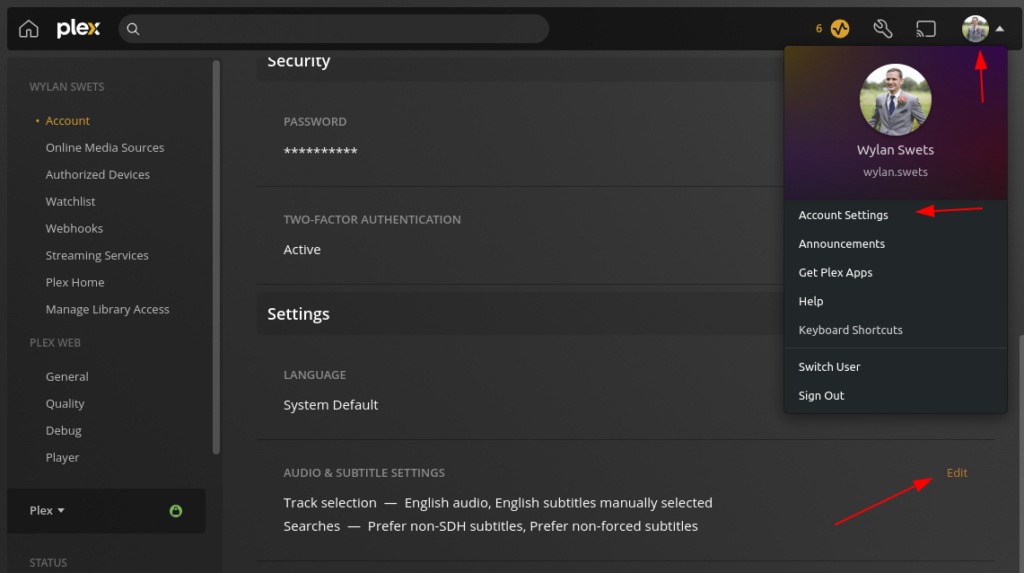Open the cast to device icon
This screenshot has width=1024, height=573.
pos(926,29)
